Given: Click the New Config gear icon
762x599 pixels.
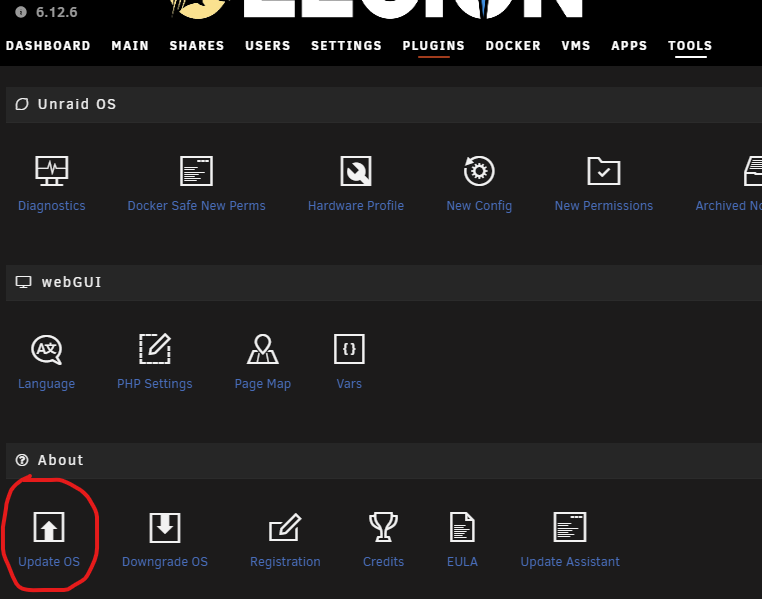Looking at the screenshot, I should (x=479, y=171).
